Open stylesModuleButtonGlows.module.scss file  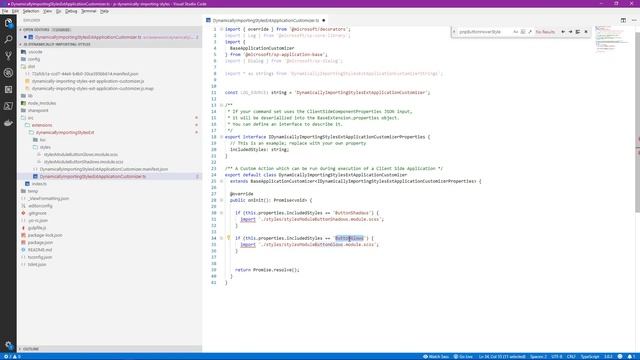pos(80,155)
